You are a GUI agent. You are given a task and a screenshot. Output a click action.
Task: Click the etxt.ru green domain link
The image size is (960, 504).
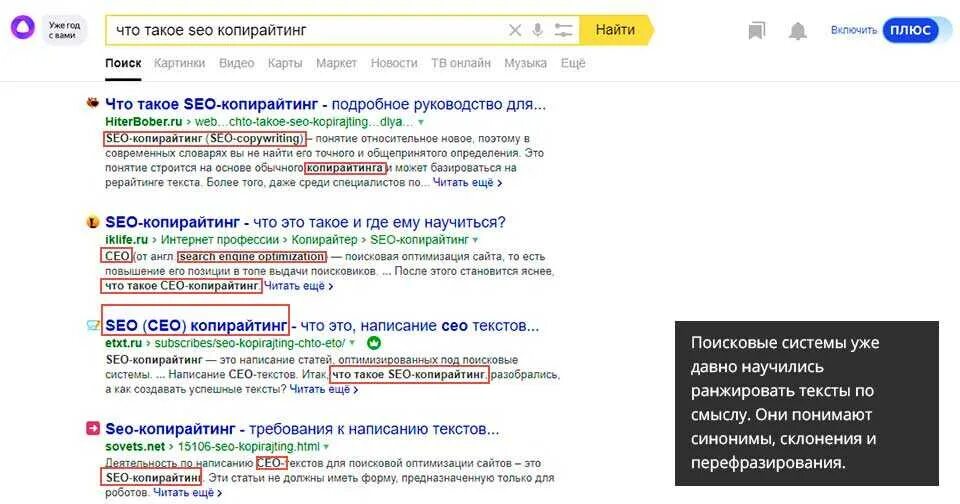click(x=124, y=343)
